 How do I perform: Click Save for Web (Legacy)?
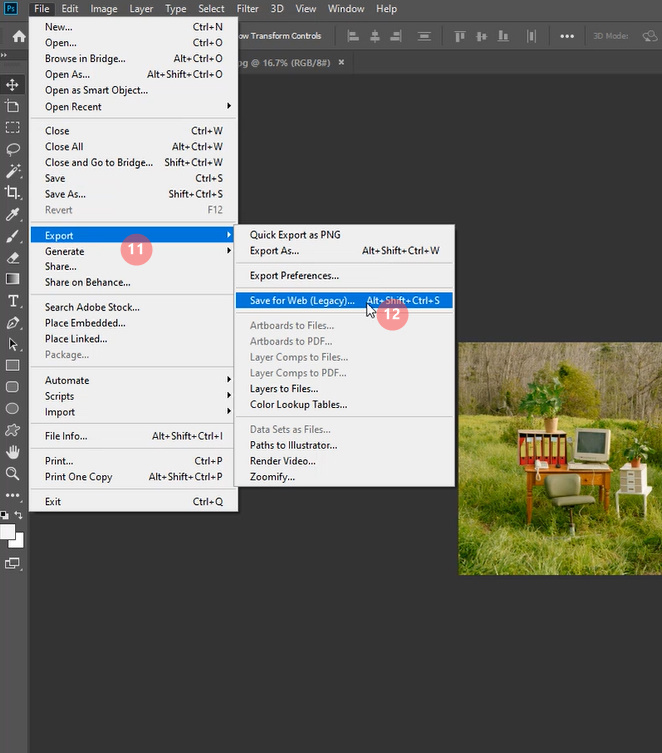[x=302, y=300]
